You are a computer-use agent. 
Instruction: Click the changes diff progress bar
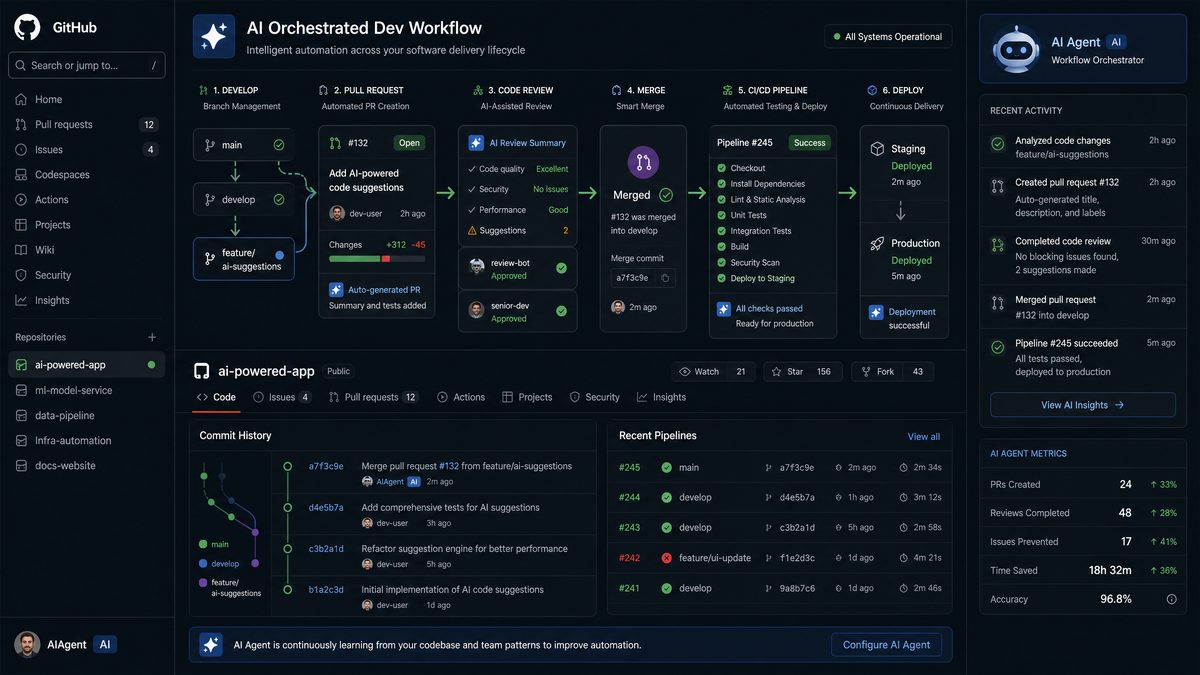[377, 259]
